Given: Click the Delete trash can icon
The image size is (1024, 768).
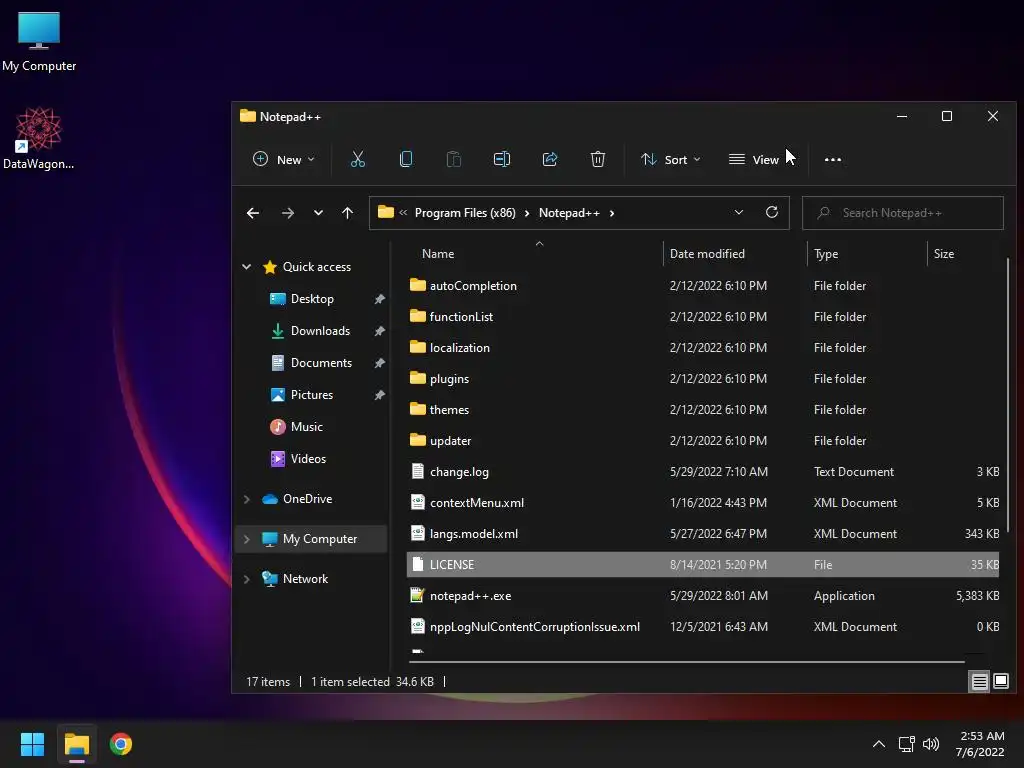Looking at the screenshot, I should [x=598, y=159].
